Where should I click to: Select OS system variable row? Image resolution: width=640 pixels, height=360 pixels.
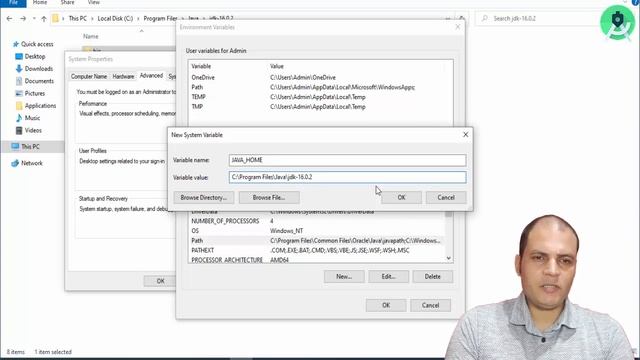coord(317,231)
